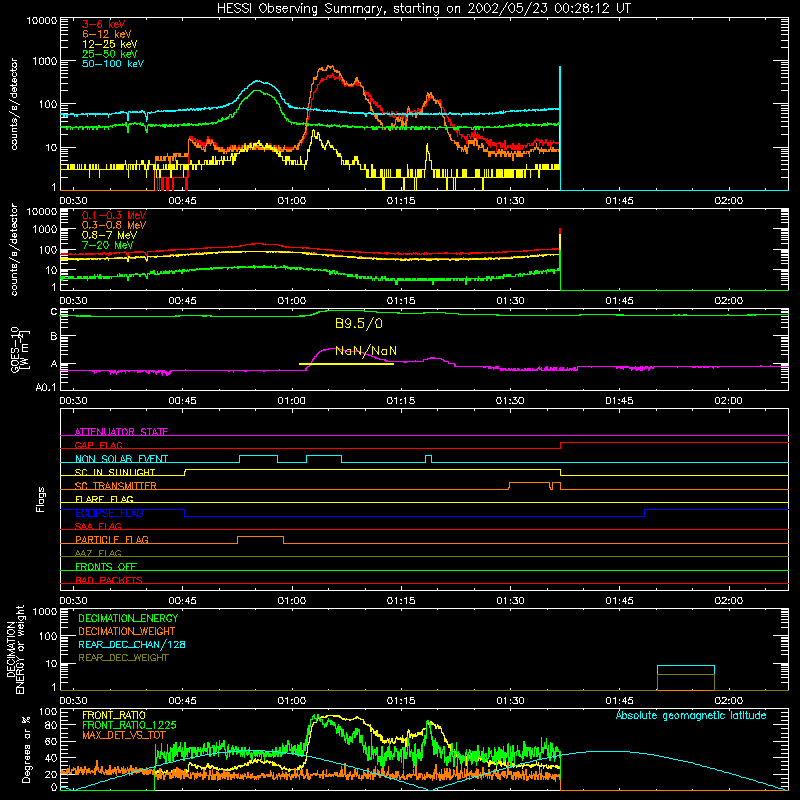Viewport: 800px width, 800px height.
Task: Click the FRONT_RATIO_1225 legend label
Action: coord(129,725)
